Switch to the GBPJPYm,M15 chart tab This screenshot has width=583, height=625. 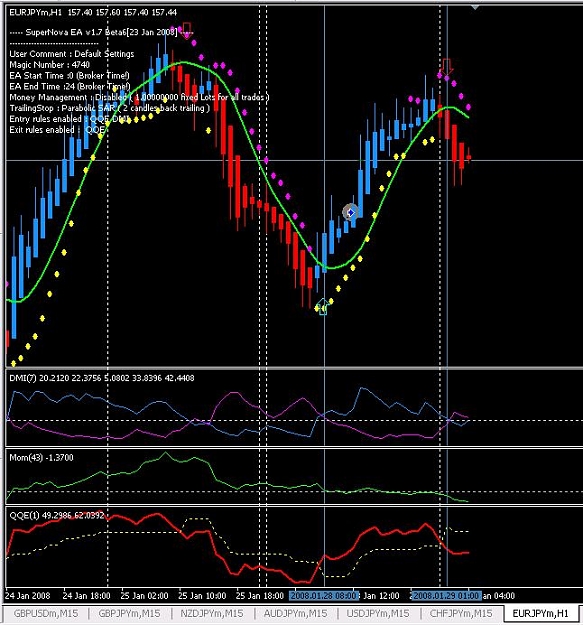tap(129, 613)
